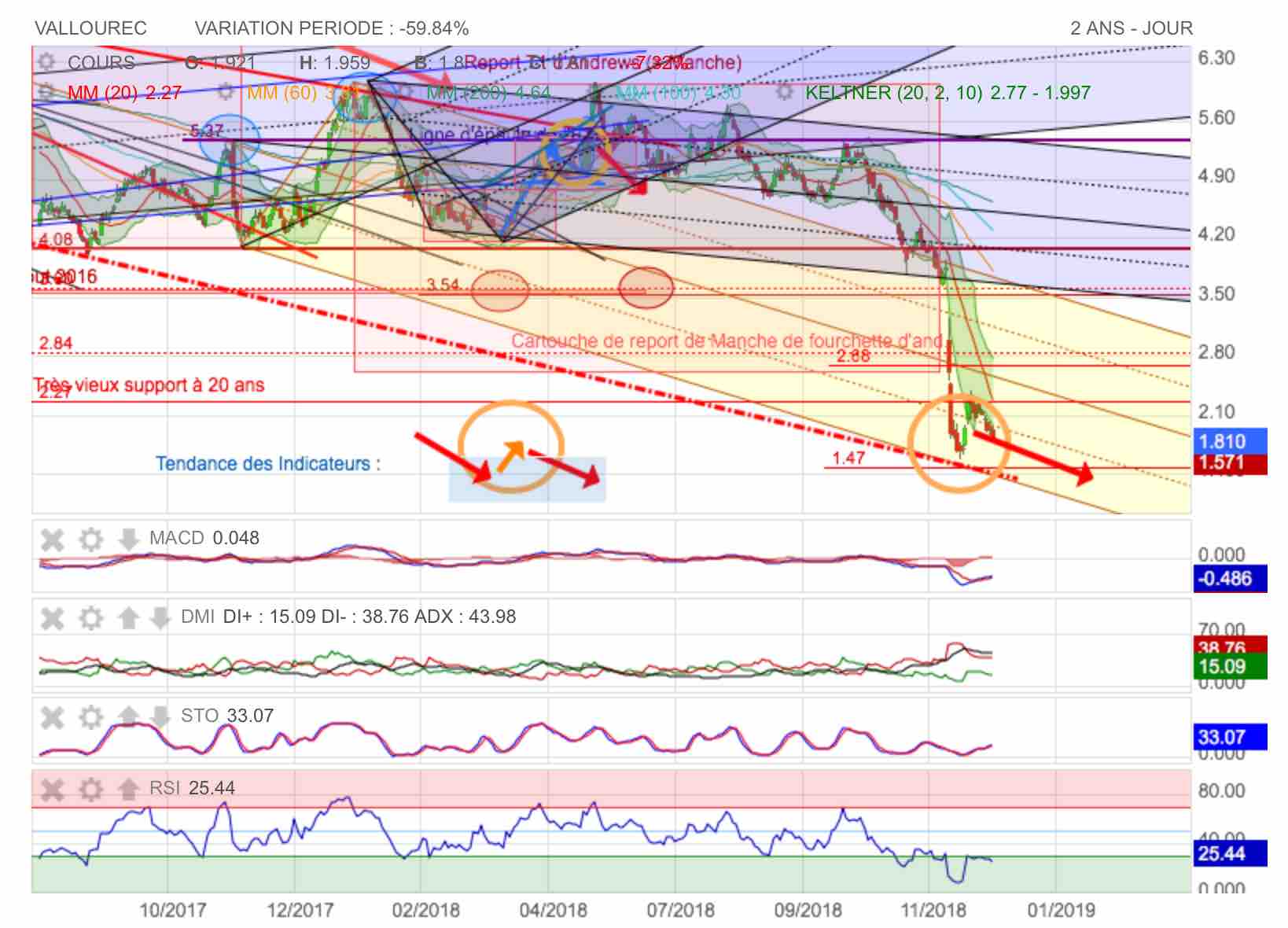Click the MACD 0.048 label
Viewport: 1288px width, 928px height.
pos(204,538)
